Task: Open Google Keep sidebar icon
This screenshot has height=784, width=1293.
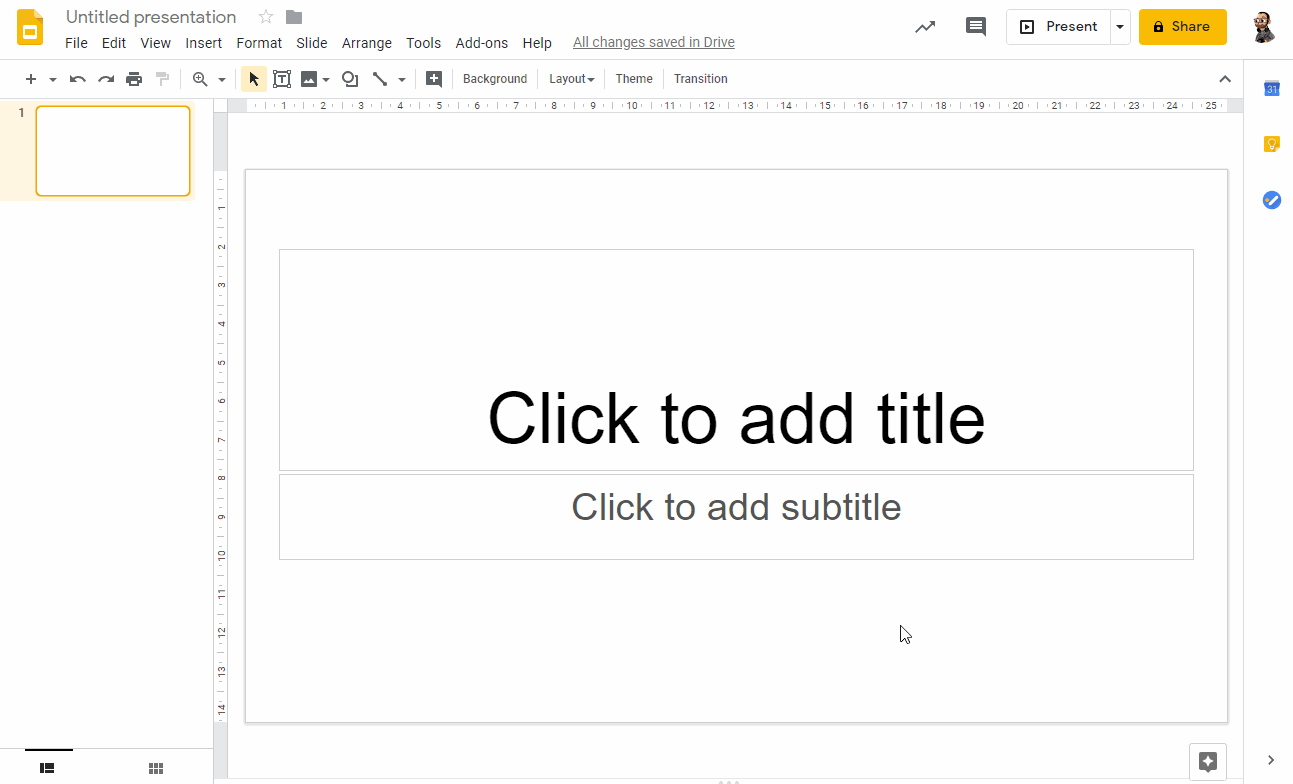Action: 1271,144
